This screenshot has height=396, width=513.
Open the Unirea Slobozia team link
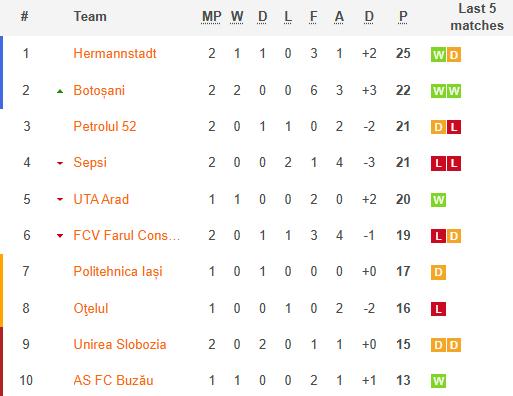tap(120, 344)
